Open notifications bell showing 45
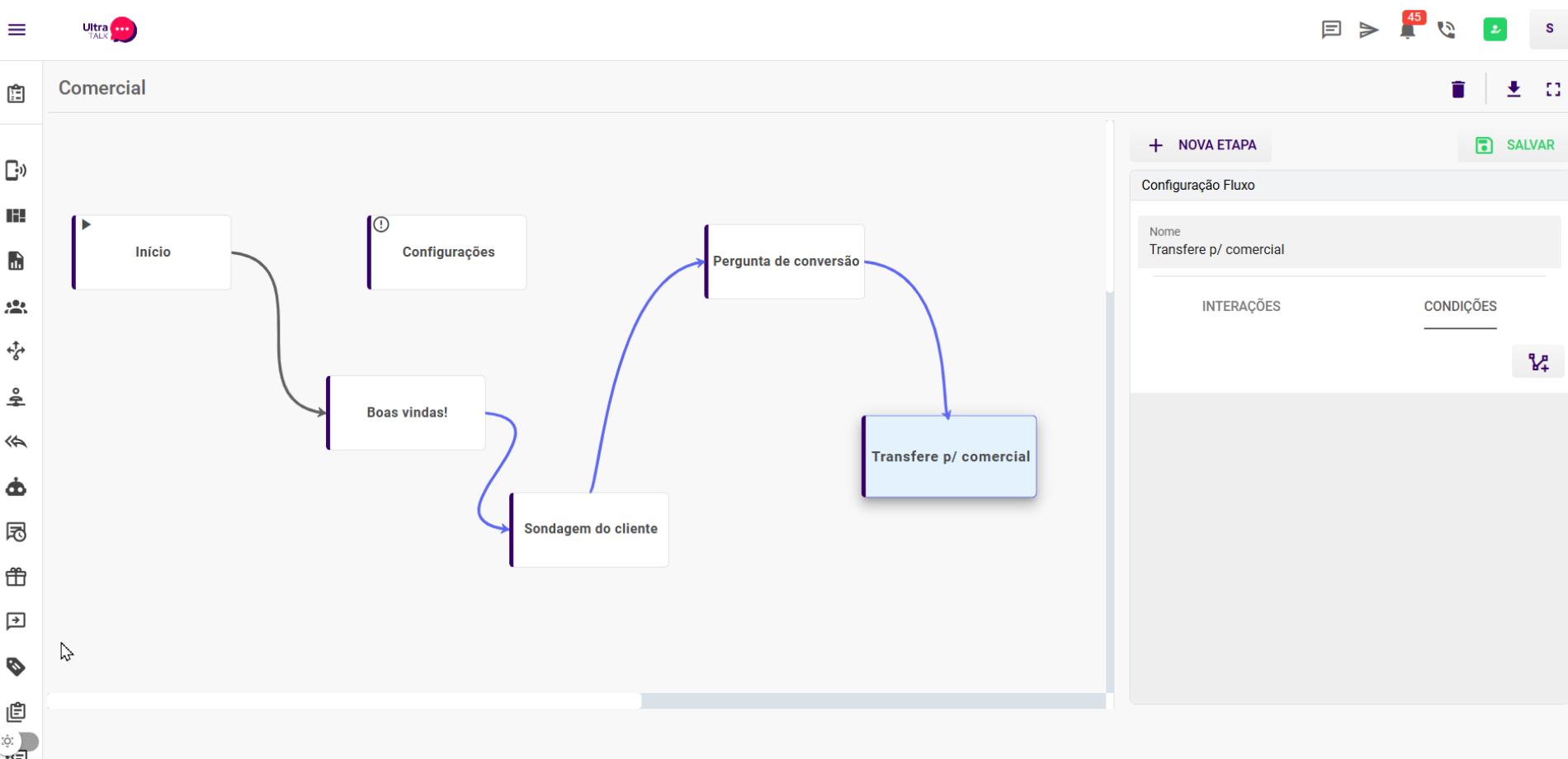Viewport: 1568px width, 759px height. click(1409, 30)
